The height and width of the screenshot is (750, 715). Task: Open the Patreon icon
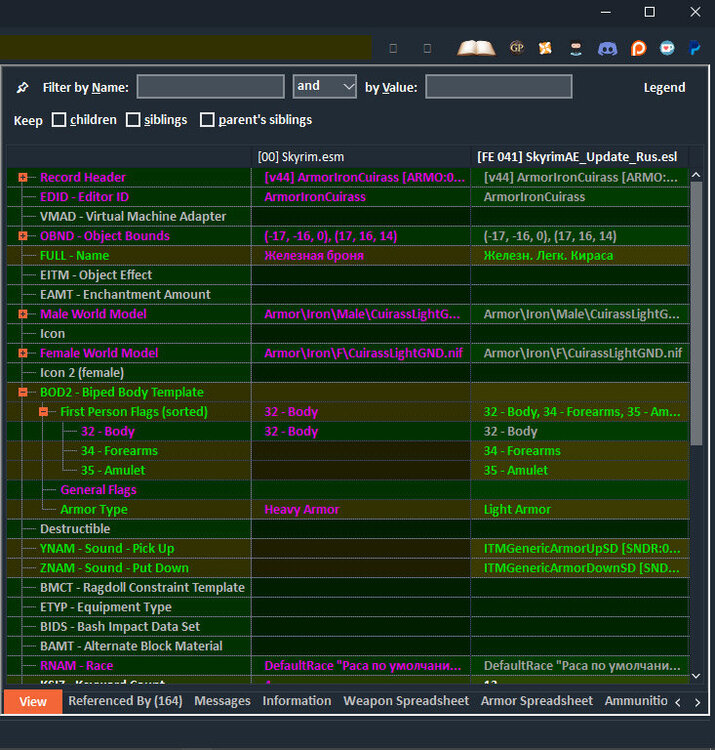point(638,48)
